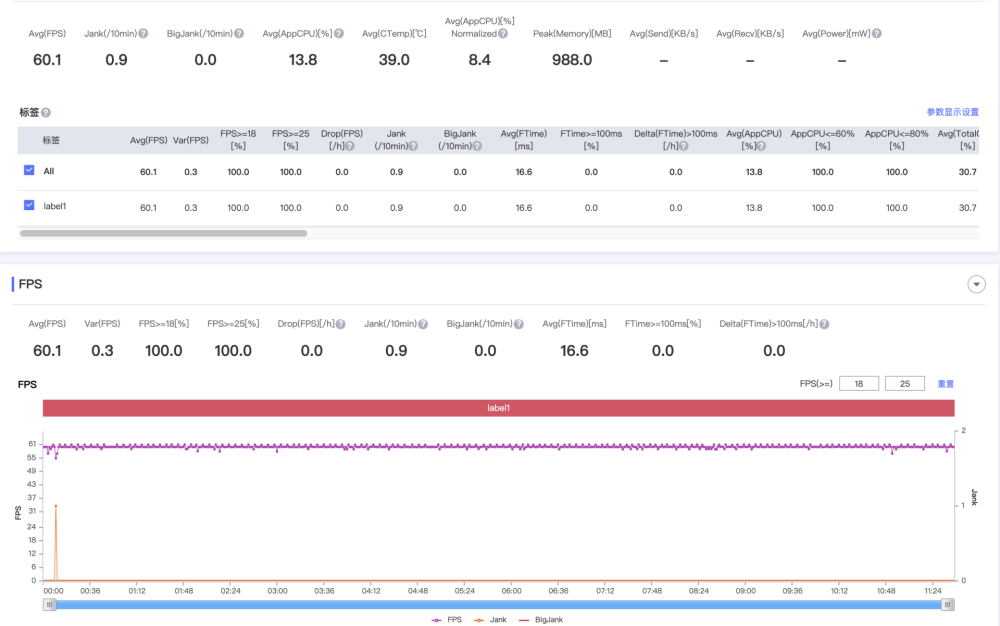
Task: Click help icon beside the 标签 heading
Action: tap(46, 113)
